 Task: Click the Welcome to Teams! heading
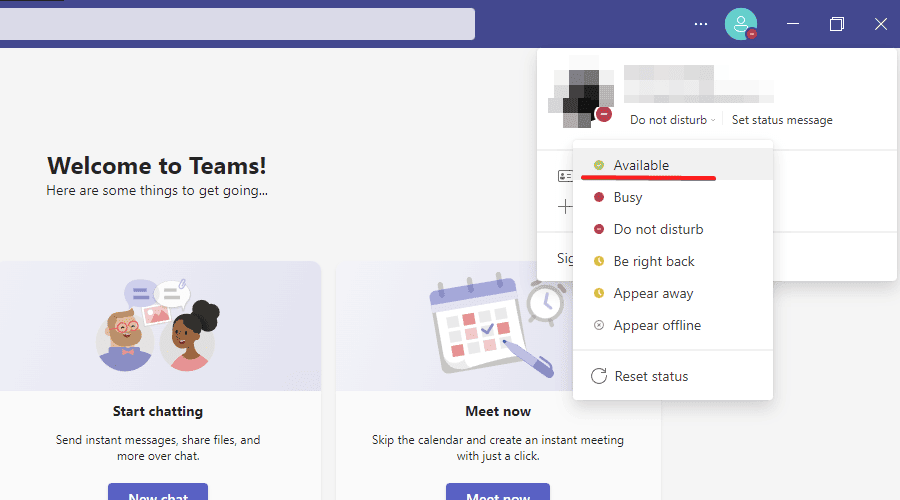click(157, 166)
